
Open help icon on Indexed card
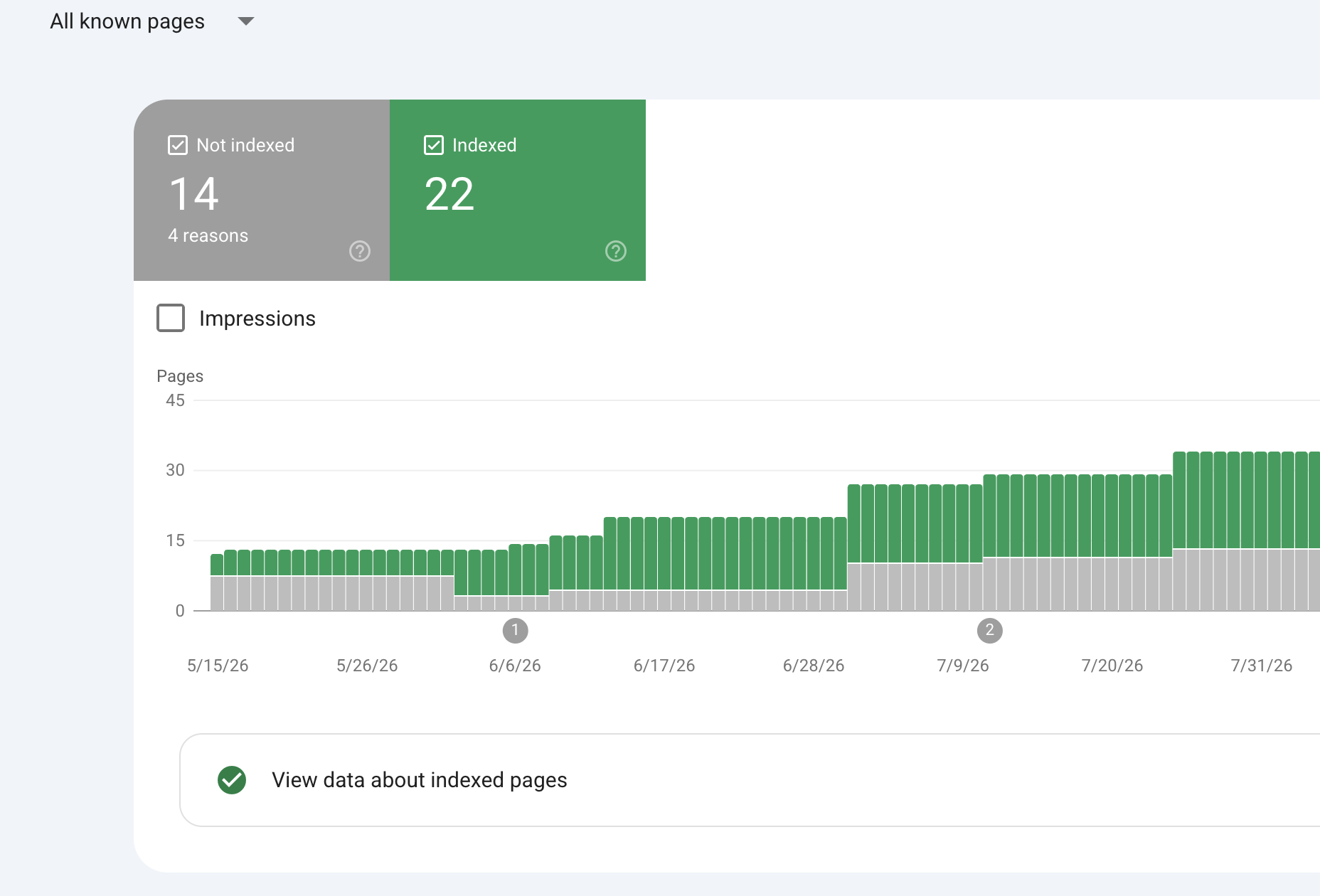pyautogui.click(x=616, y=251)
